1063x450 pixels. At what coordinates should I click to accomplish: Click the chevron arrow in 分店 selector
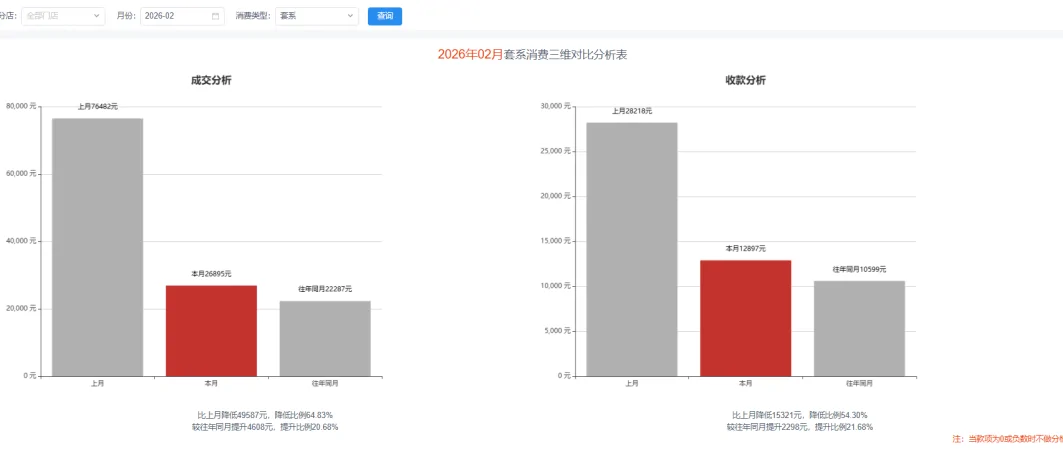pos(97,16)
